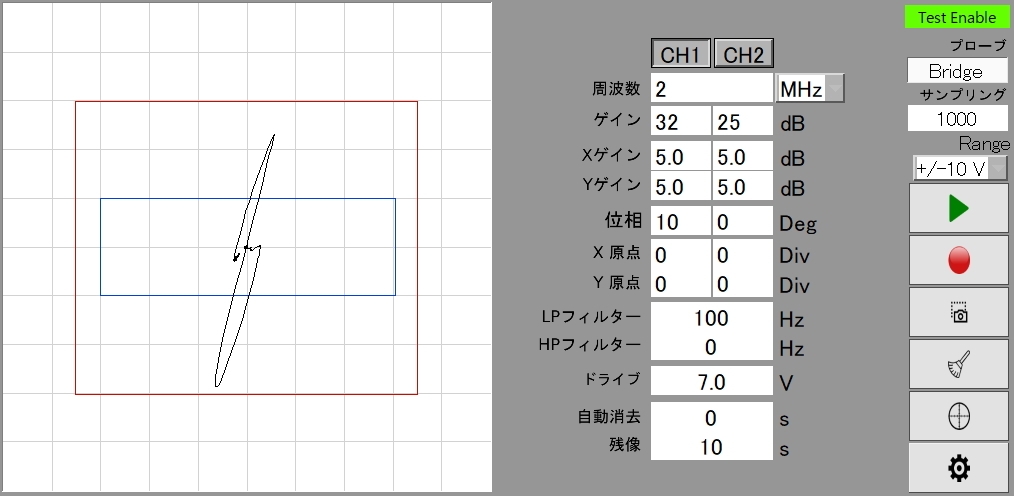Switch to the CH2 channel tab
This screenshot has width=1014, height=496.
[744, 54]
